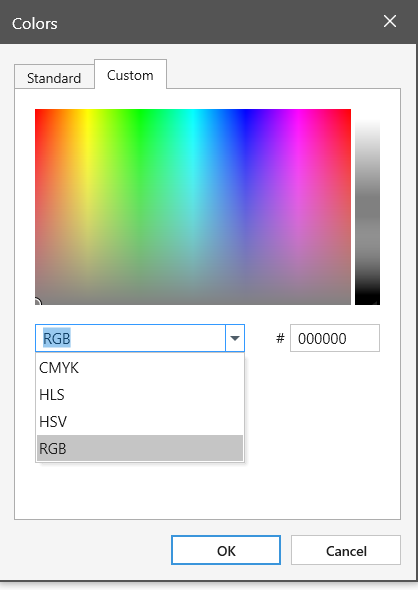Select the Custom tab
This screenshot has height=590, width=418.
coord(130,75)
